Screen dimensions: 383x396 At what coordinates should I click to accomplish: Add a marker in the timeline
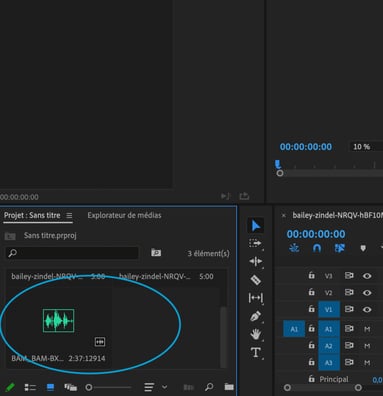[363, 248]
